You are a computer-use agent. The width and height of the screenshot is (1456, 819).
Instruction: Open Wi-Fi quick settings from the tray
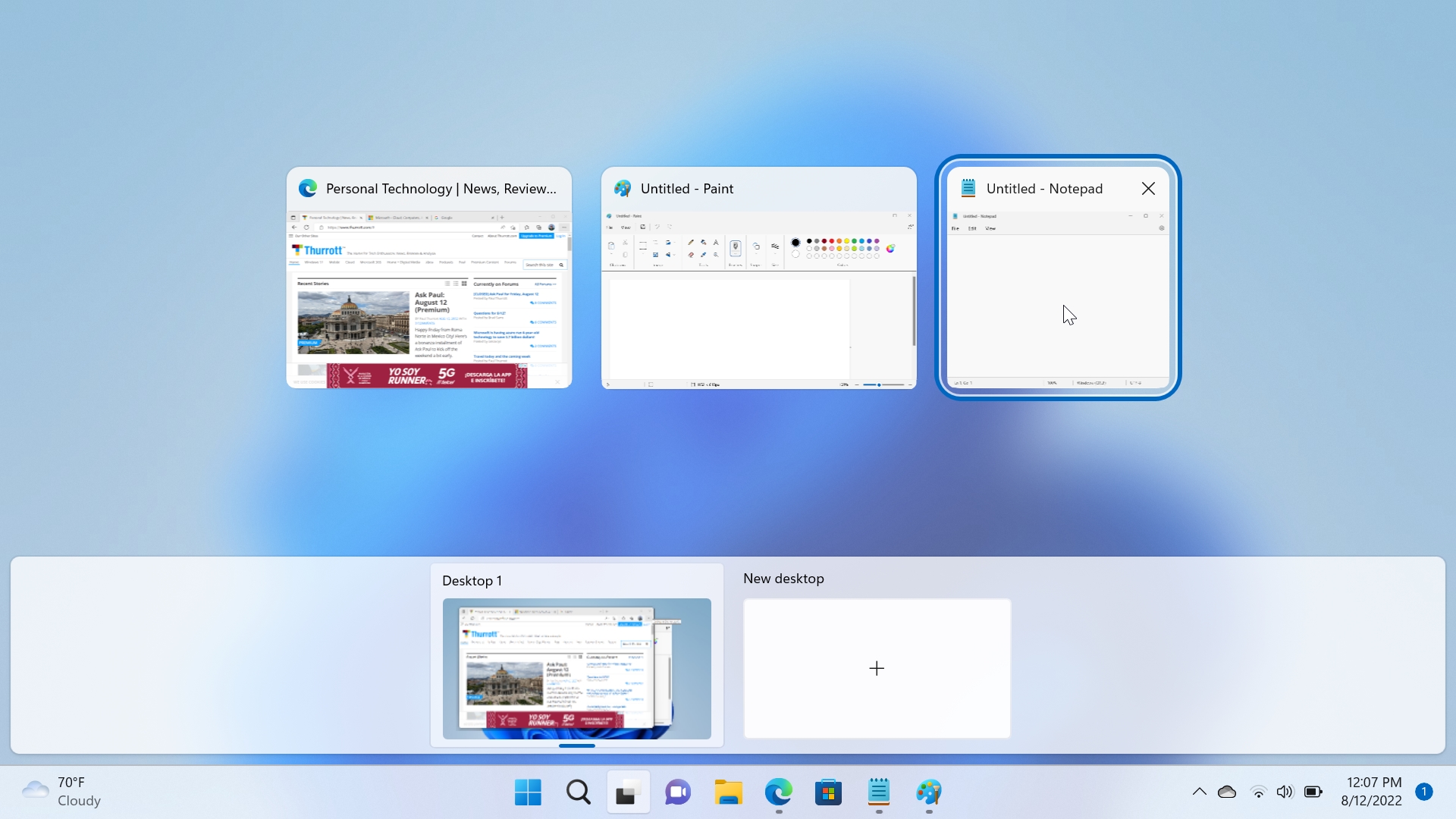(1258, 792)
